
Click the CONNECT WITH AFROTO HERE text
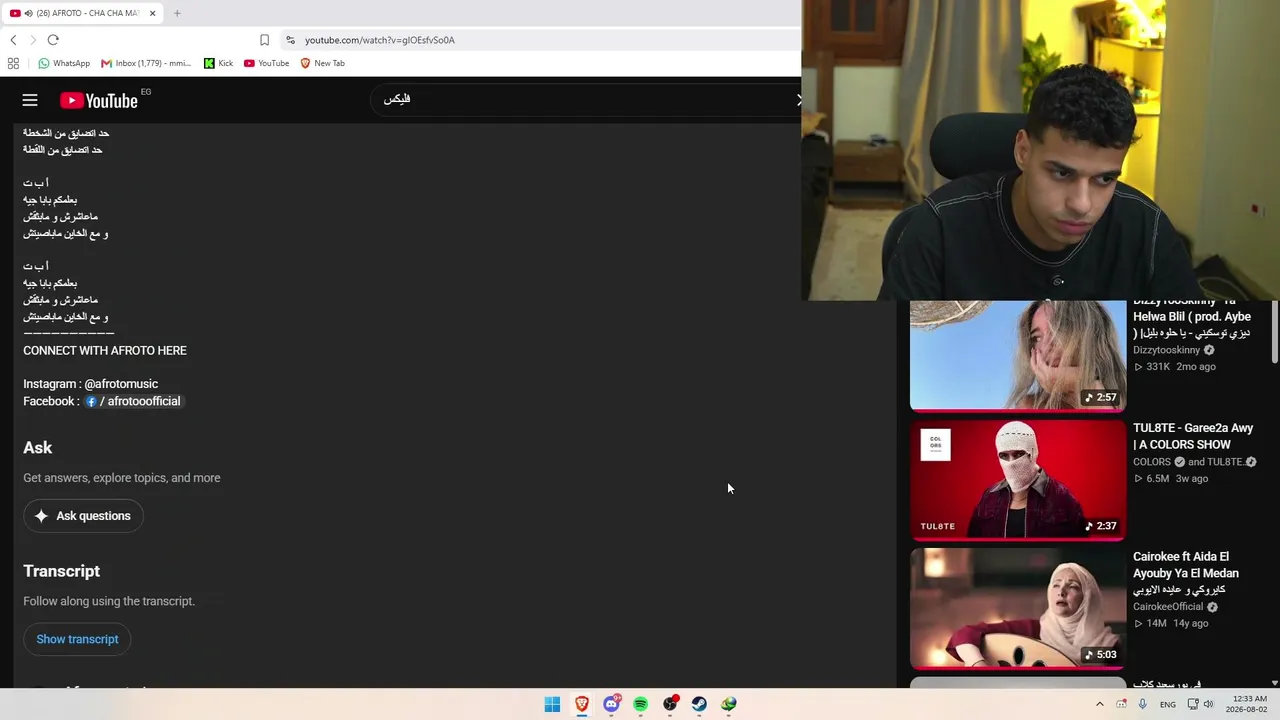[x=105, y=351]
